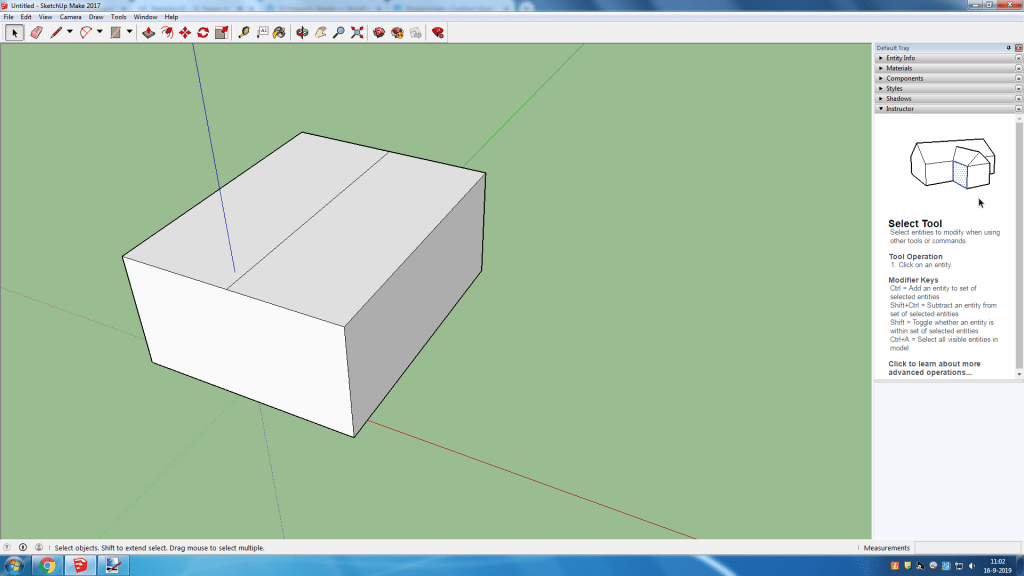Collapse the Instructor panel
Image resolution: width=1024 pixels, height=576 pixels.
900,108
